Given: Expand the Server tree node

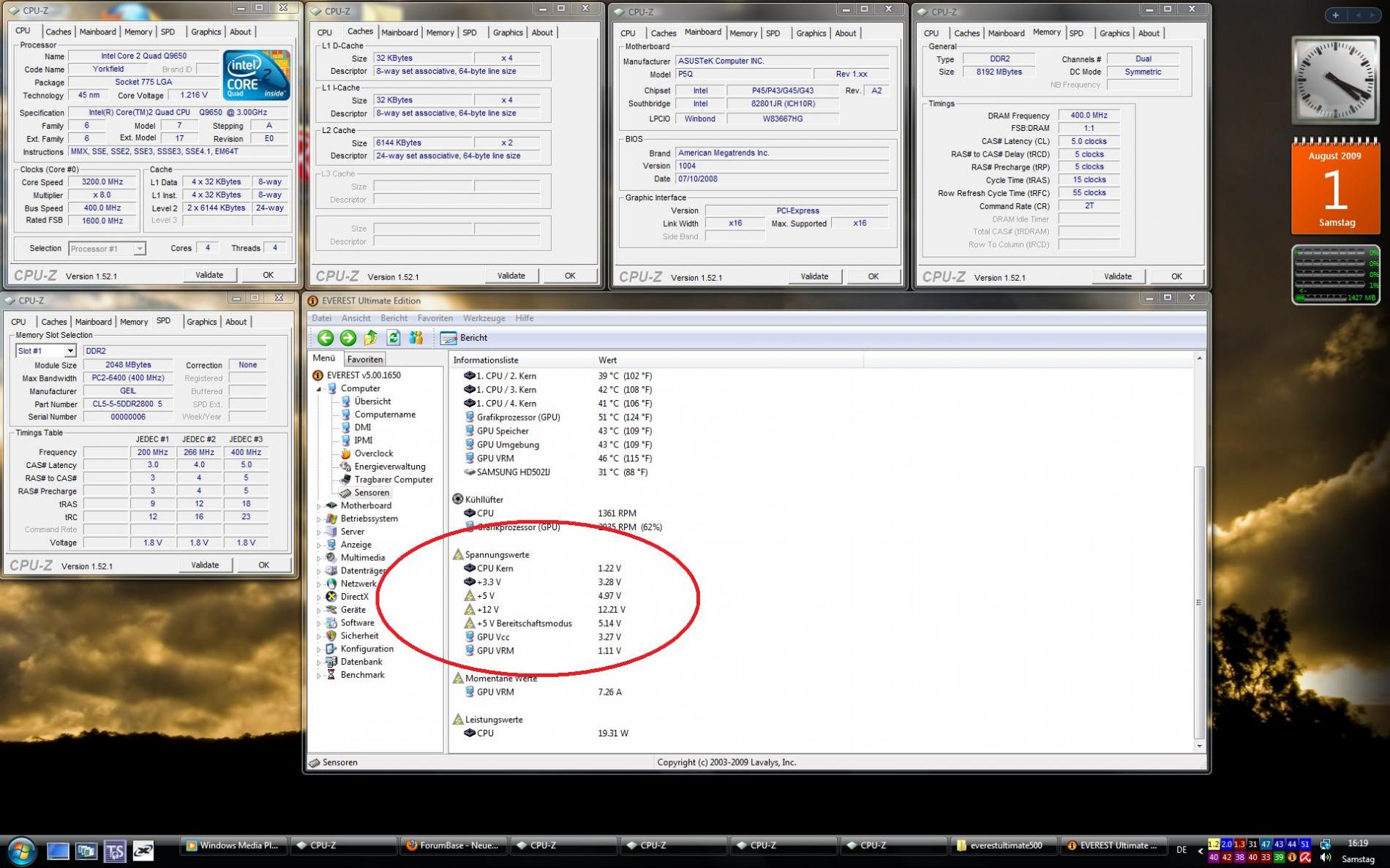Looking at the screenshot, I should coord(319,532).
